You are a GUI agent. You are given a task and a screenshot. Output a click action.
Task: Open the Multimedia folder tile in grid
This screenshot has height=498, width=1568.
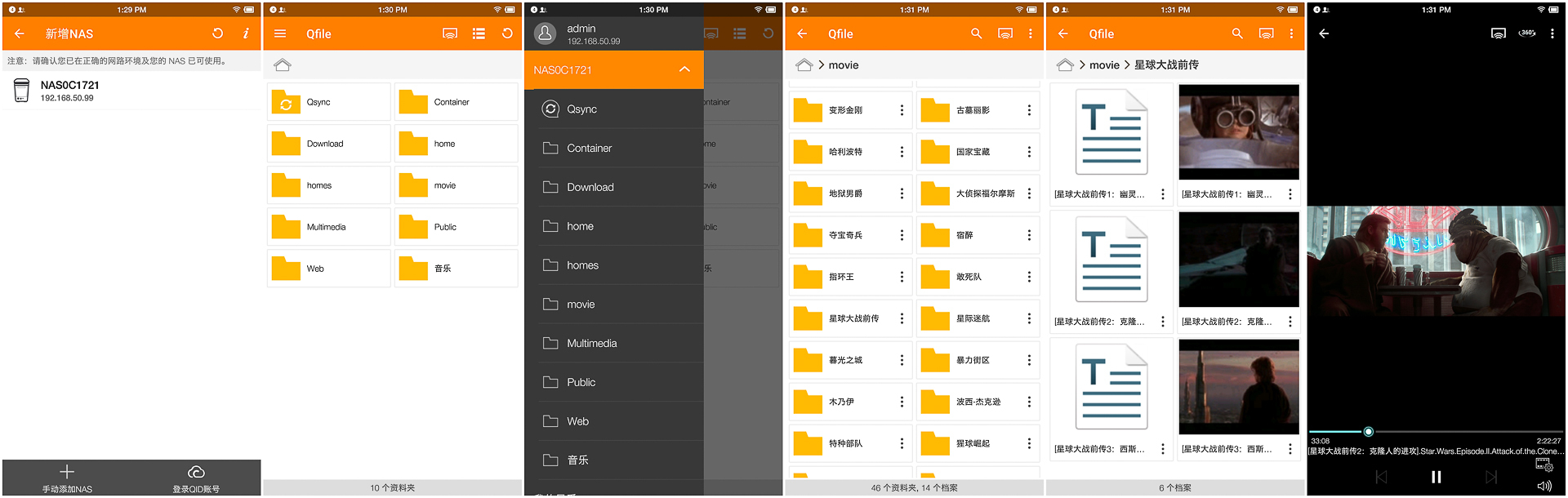(329, 227)
